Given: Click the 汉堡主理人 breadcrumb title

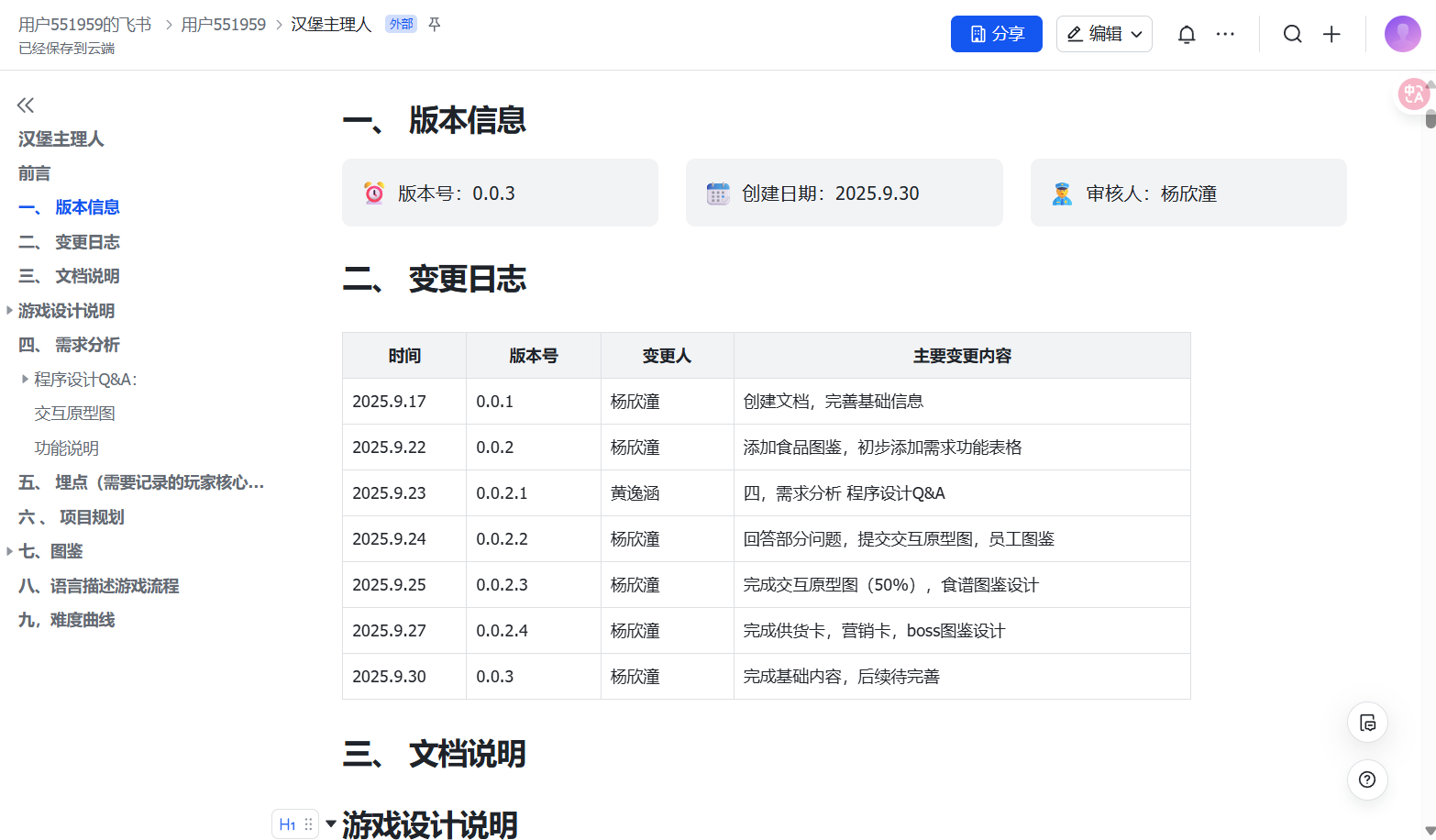Looking at the screenshot, I should tap(331, 25).
